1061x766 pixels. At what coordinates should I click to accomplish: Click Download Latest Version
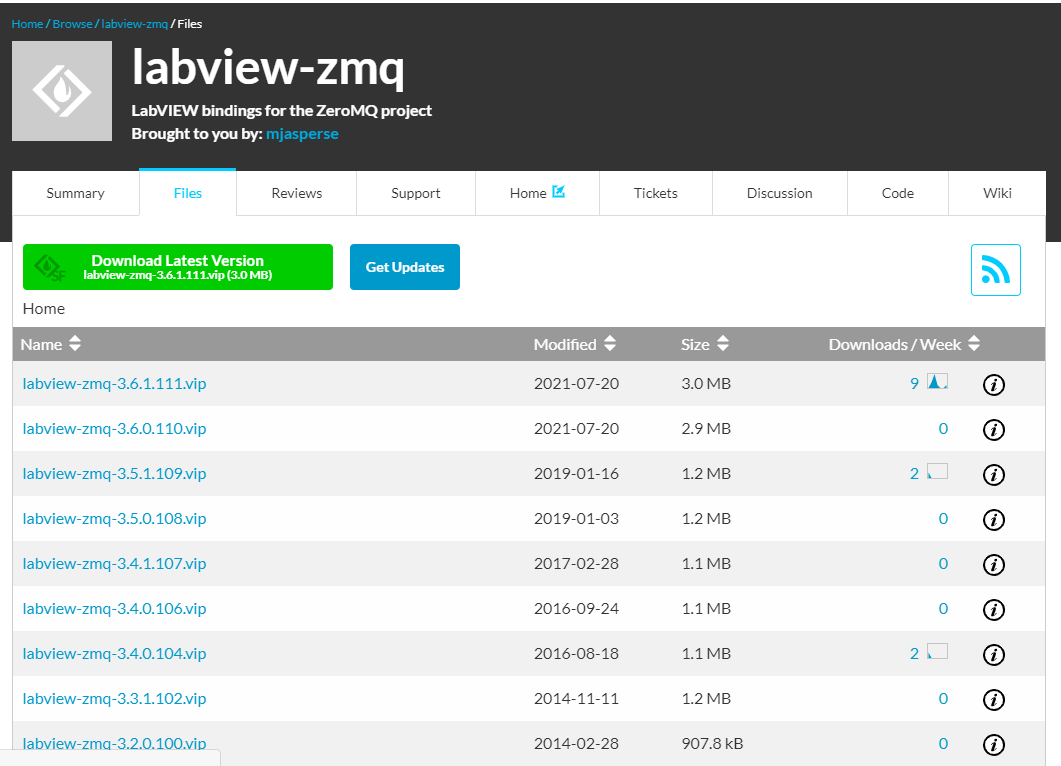click(x=178, y=266)
